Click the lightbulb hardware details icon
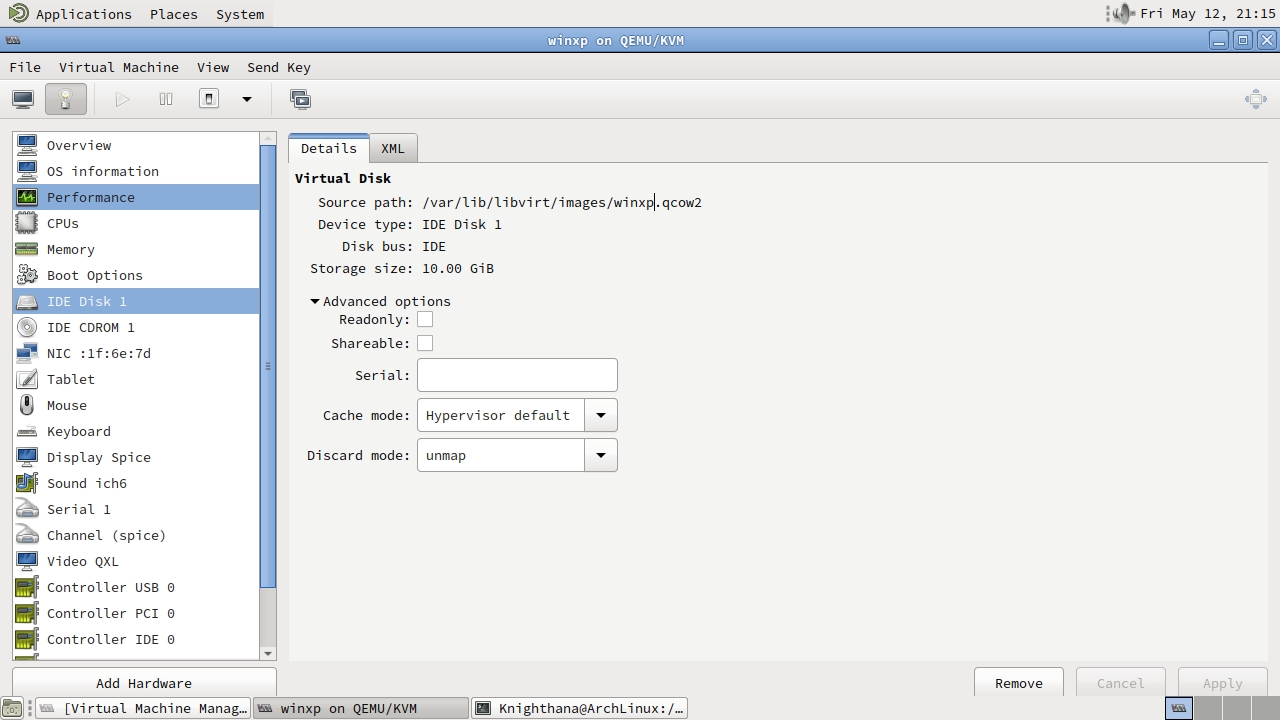The height and width of the screenshot is (720, 1280). (66, 99)
